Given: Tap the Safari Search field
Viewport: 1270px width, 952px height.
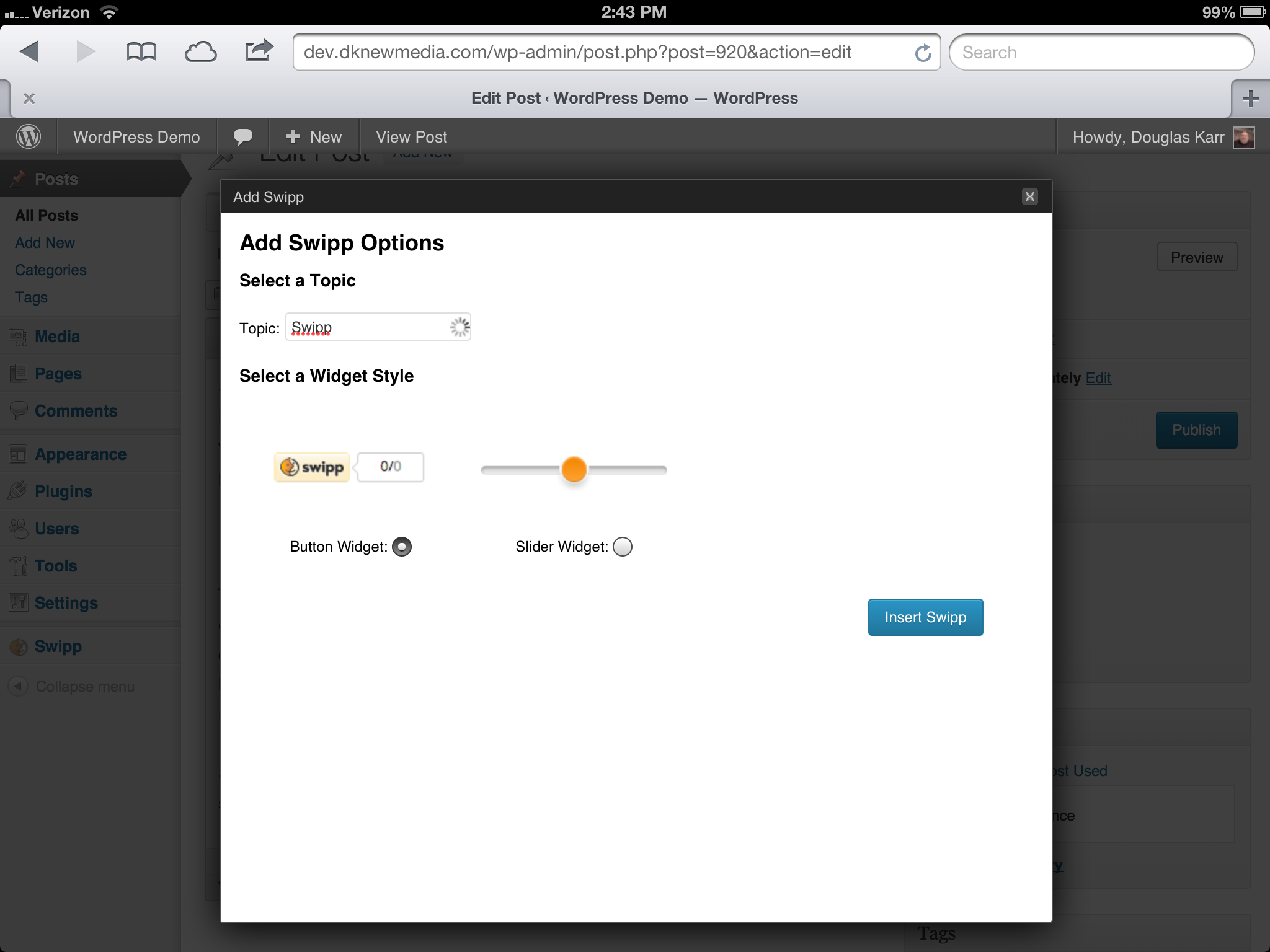Looking at the screenshot, I should point(1102,52).
